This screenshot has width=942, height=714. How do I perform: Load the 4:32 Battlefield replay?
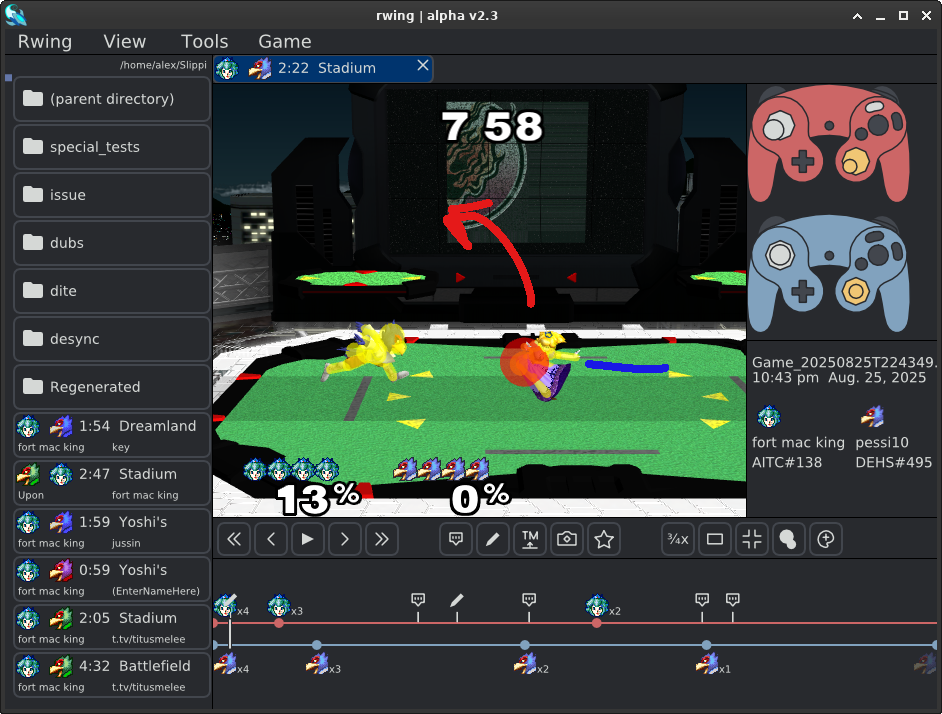(x=112, y=676)
